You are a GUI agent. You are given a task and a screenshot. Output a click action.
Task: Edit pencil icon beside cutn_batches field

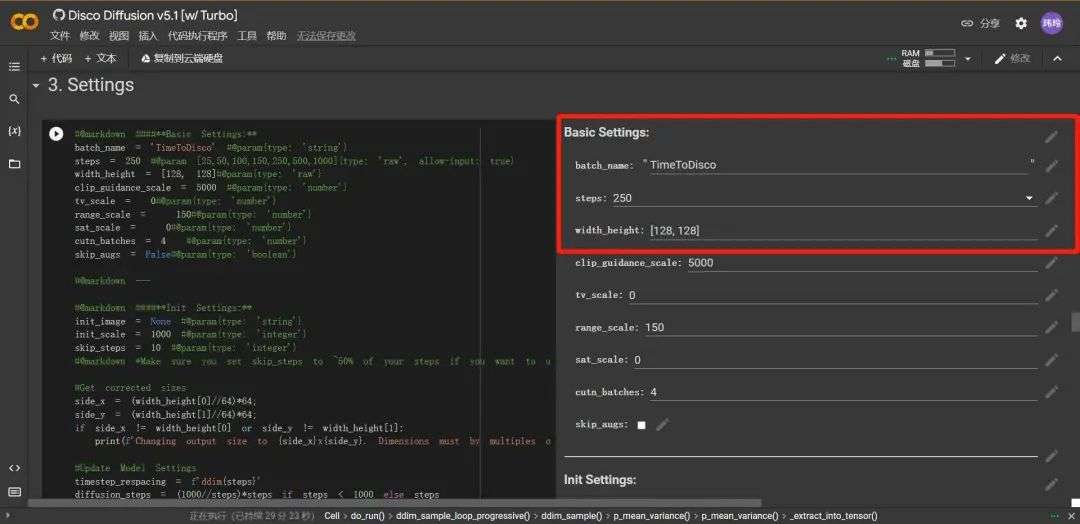[x=1051, y=392]
